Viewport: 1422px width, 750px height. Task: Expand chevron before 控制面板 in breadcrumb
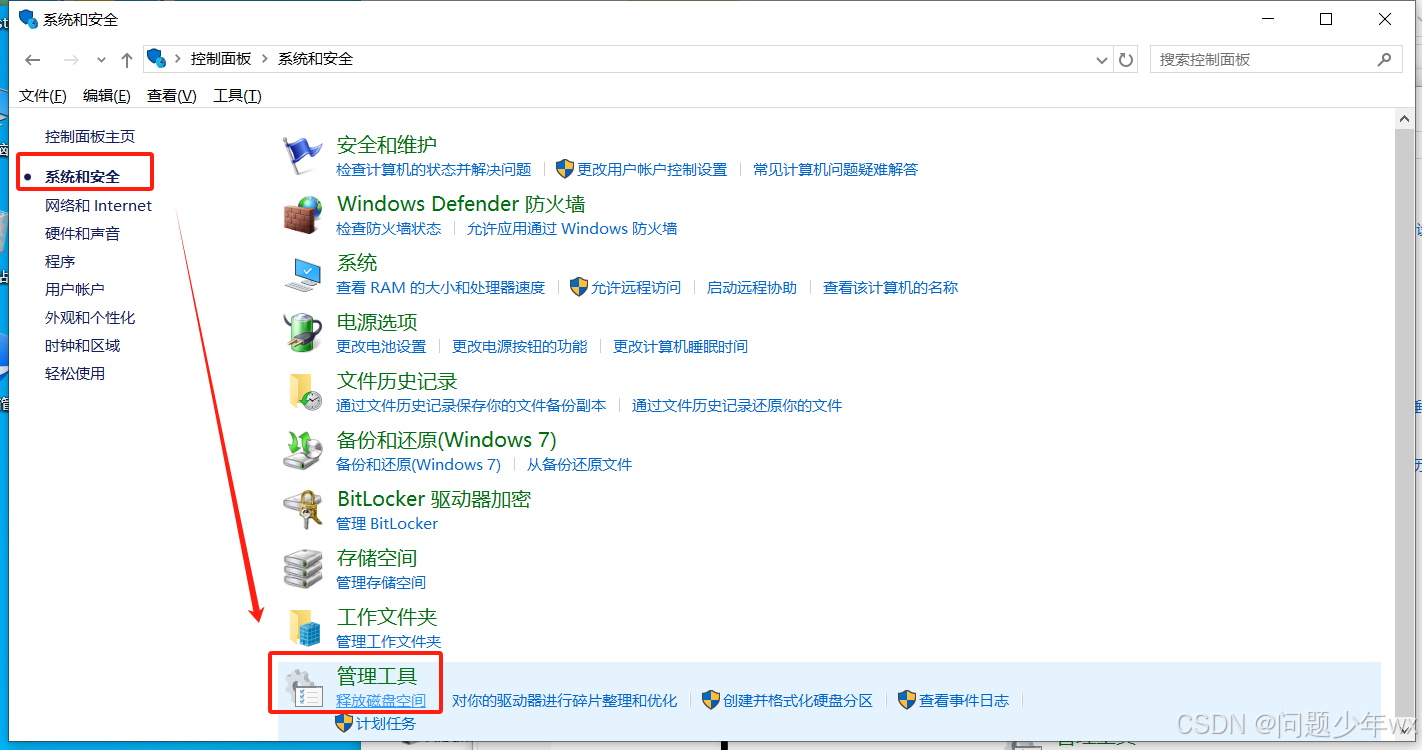pos(178,59)
